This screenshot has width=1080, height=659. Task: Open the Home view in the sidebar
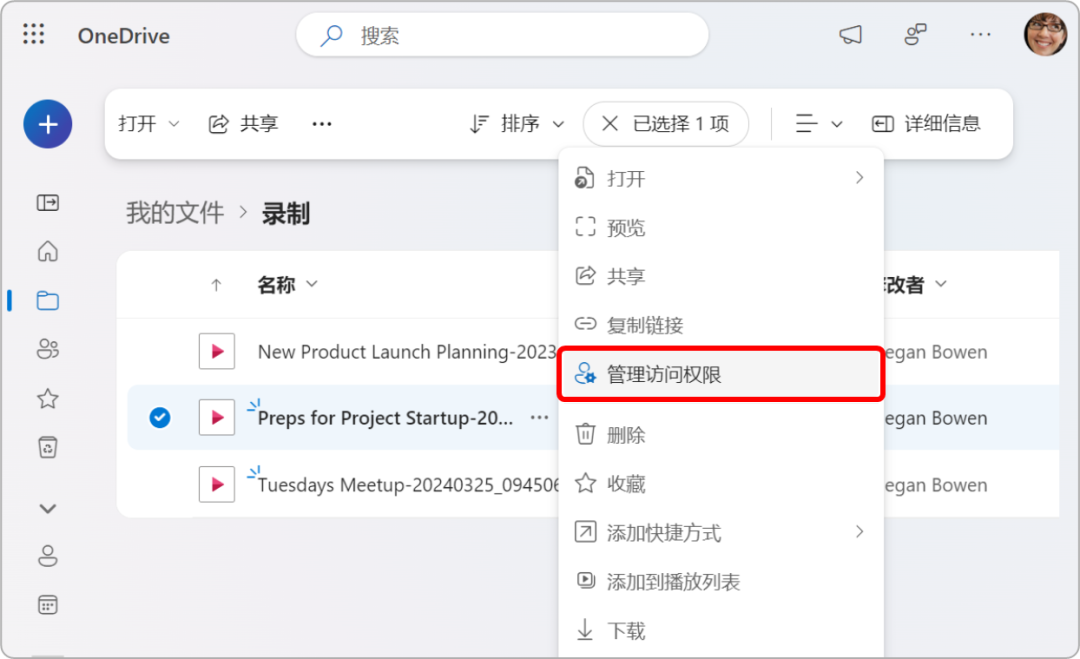[x=47, y=251]
